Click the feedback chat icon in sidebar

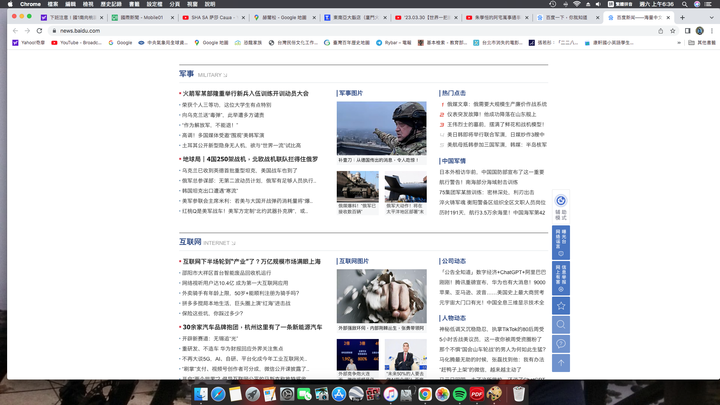coord(561,344)
